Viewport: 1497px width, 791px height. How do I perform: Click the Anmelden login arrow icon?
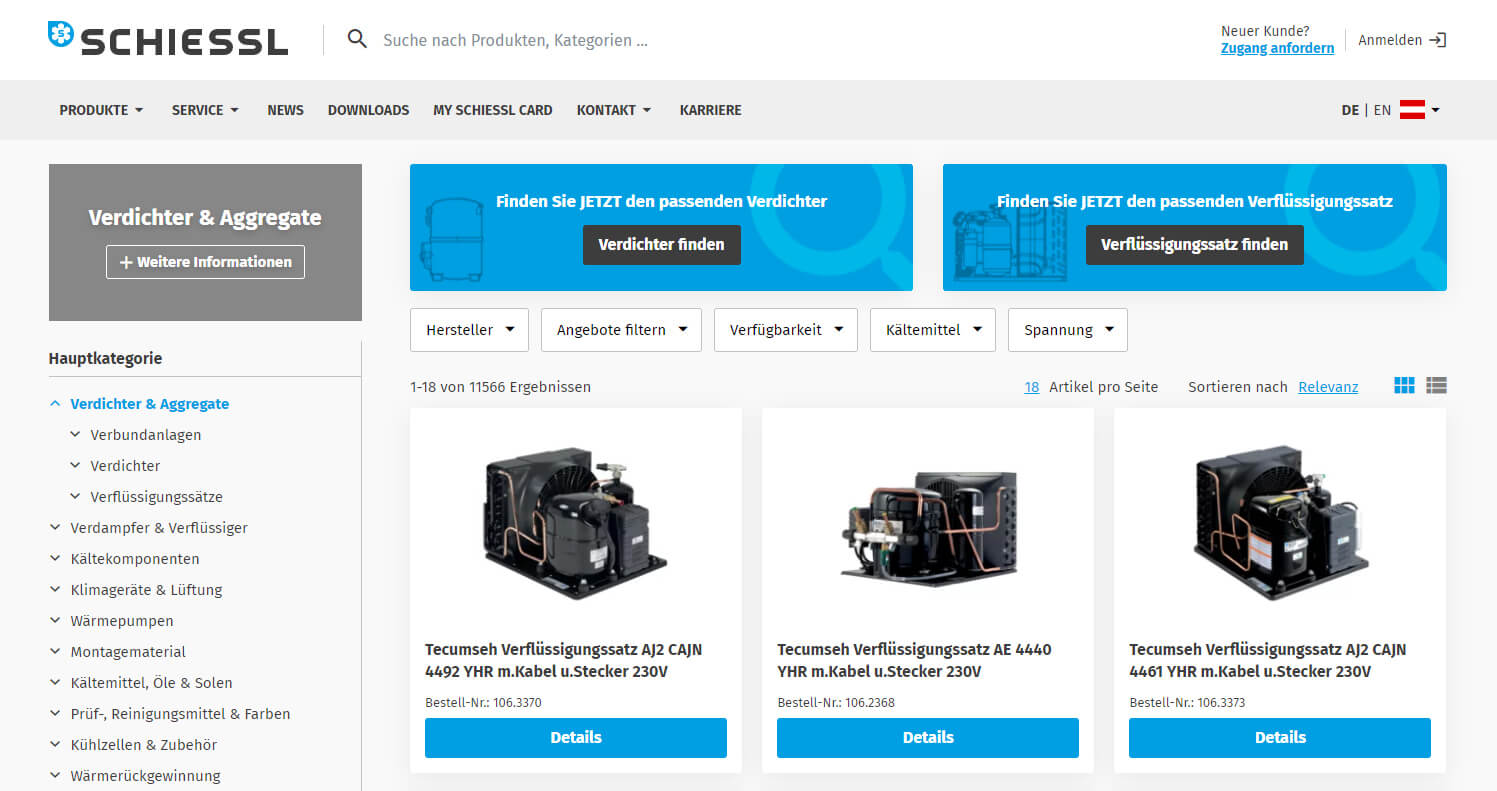[x=1437, y=40]
